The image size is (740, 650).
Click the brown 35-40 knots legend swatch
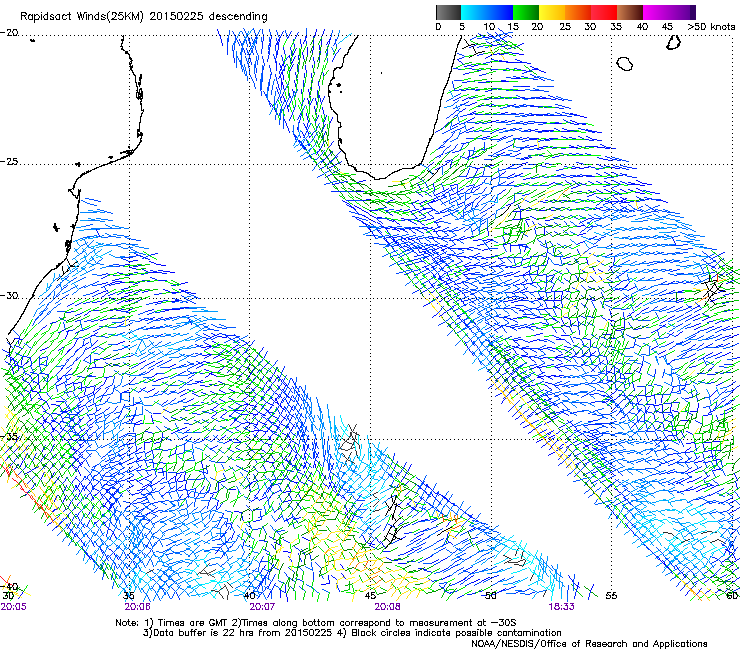630,12
